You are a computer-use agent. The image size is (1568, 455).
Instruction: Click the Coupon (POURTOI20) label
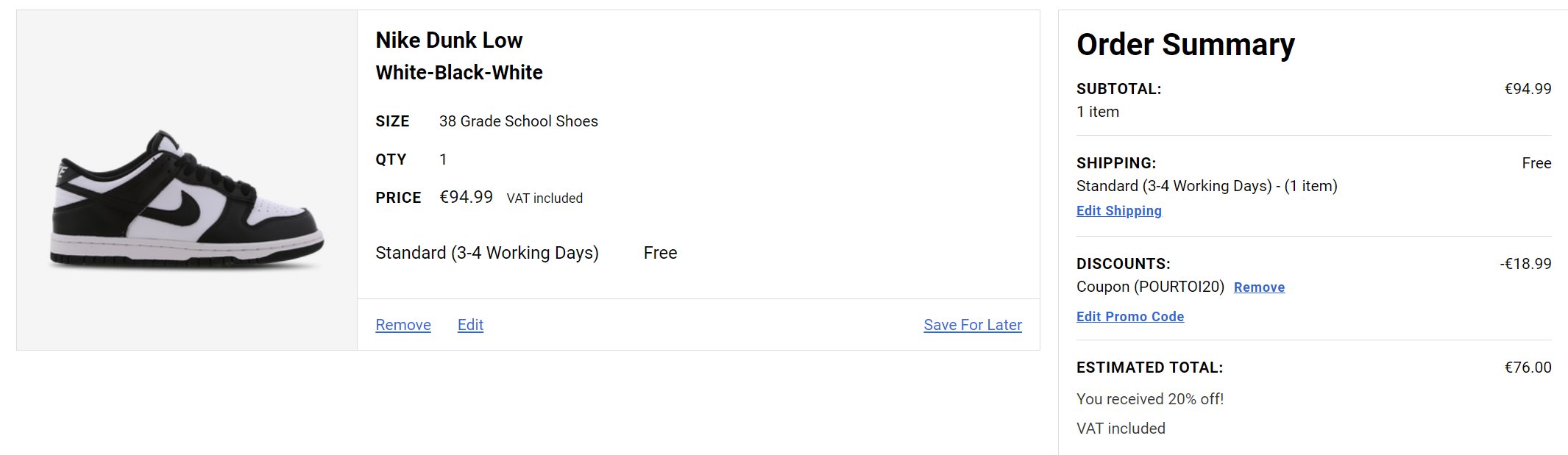point(1150,287)
